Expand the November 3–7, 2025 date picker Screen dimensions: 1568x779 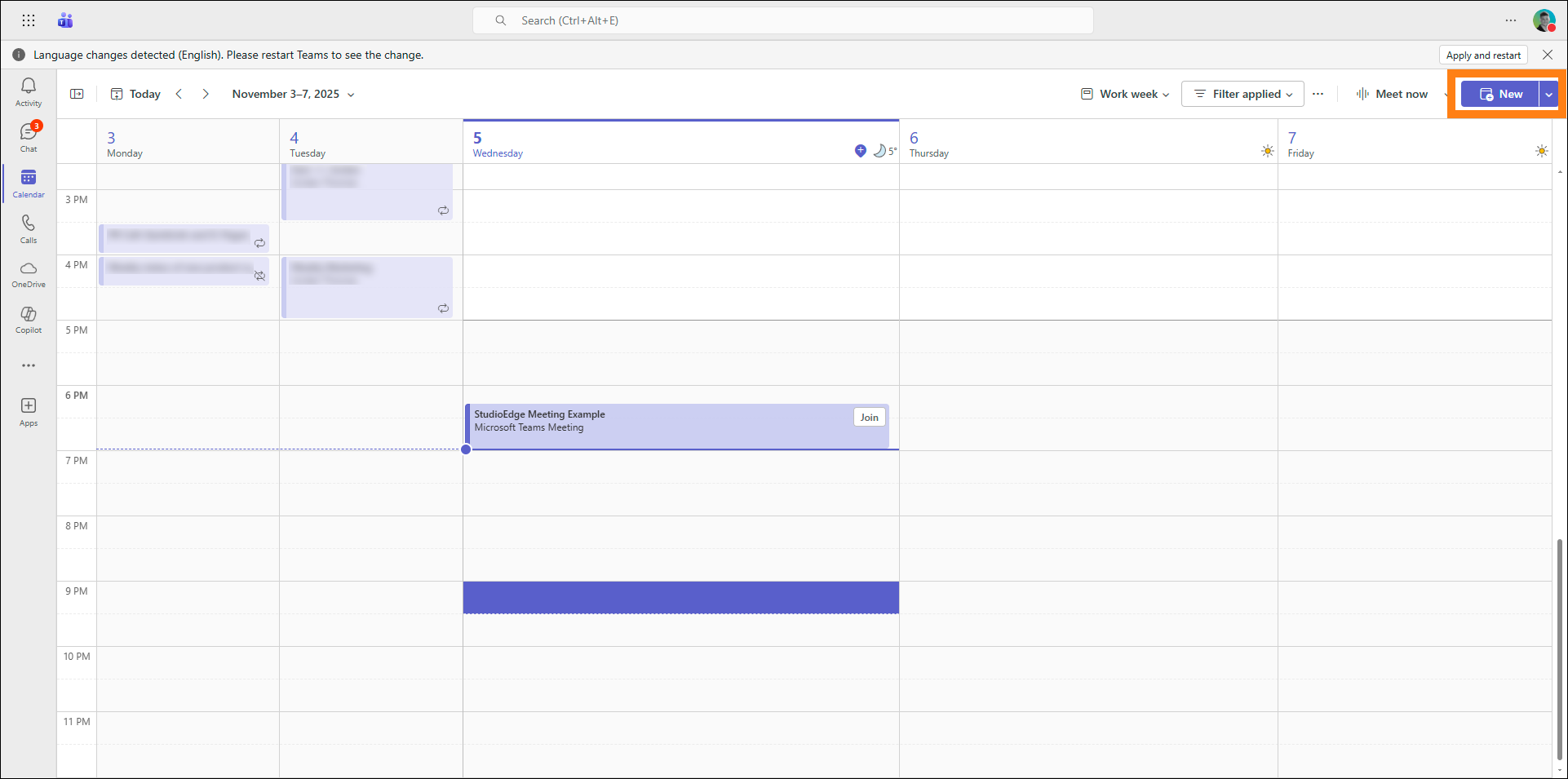point(294,94)
